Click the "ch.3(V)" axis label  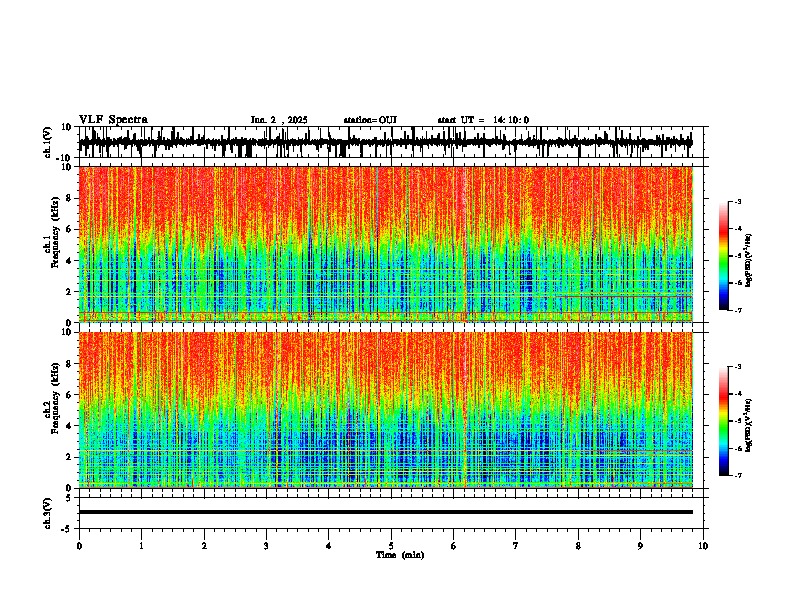click(48, 514)
